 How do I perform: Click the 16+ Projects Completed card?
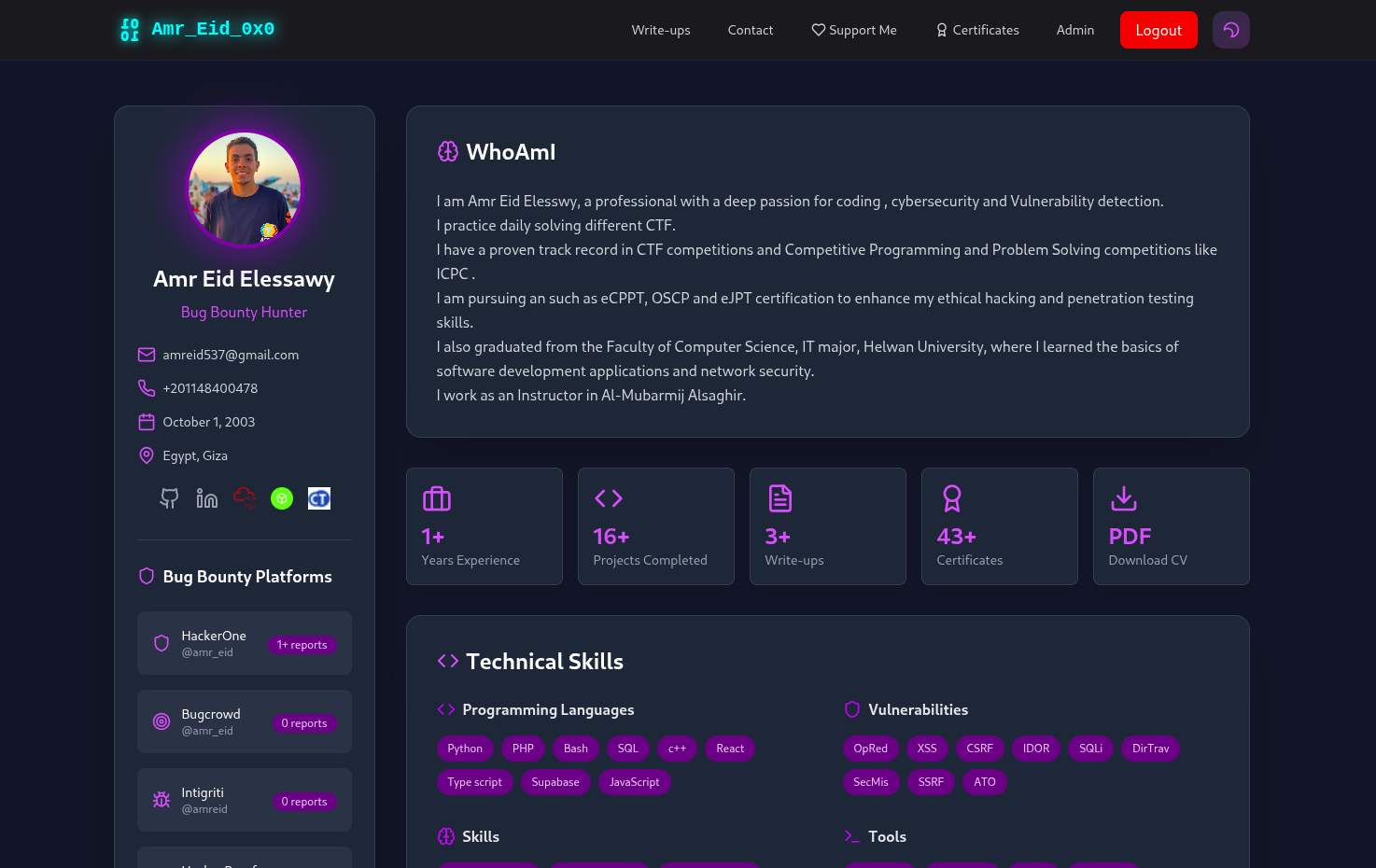click(x=656, y=526)
